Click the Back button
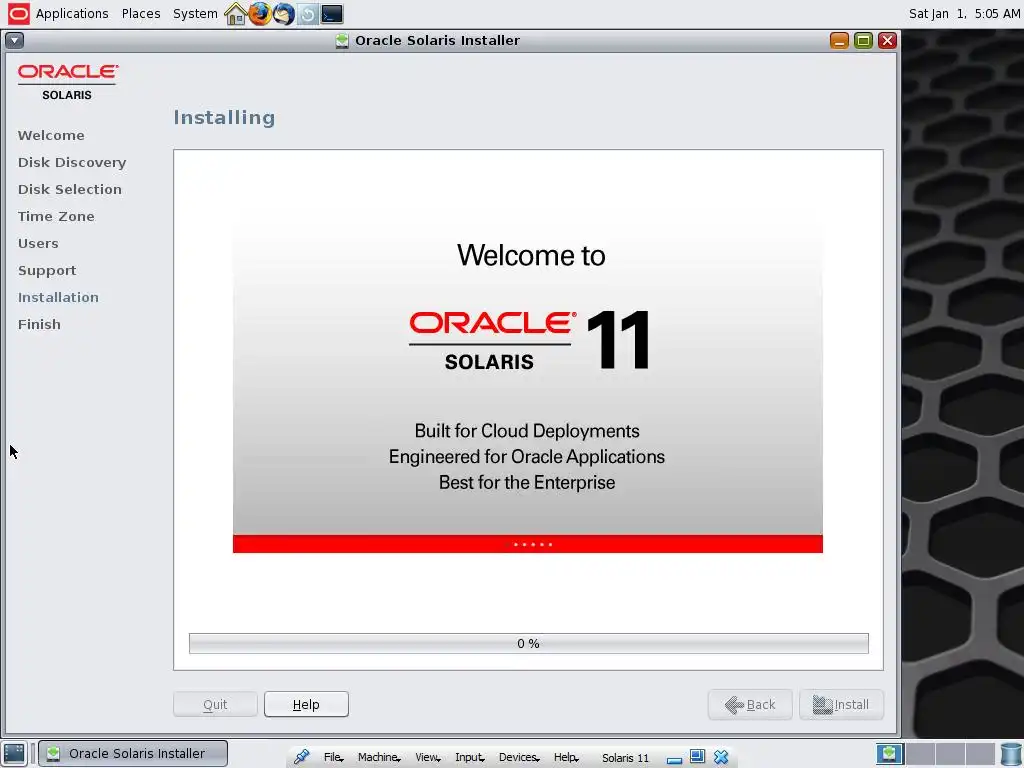Viewport: 1024px width, 768px height. pos(750,704)
